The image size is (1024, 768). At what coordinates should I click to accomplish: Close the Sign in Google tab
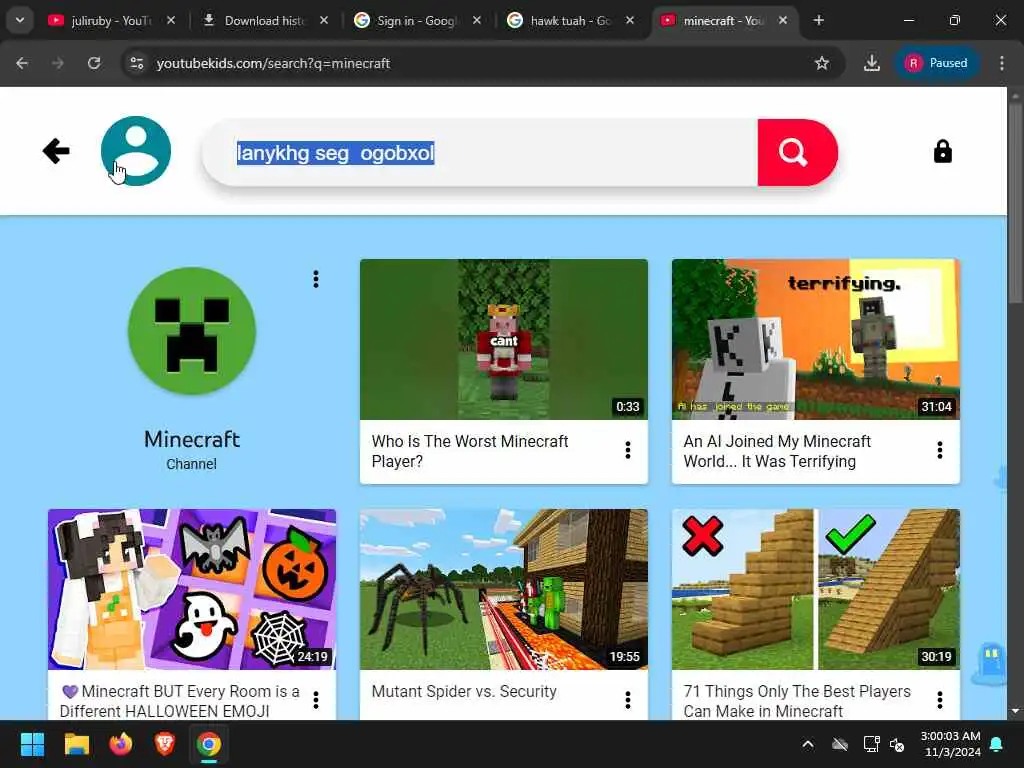click(477, 20)
